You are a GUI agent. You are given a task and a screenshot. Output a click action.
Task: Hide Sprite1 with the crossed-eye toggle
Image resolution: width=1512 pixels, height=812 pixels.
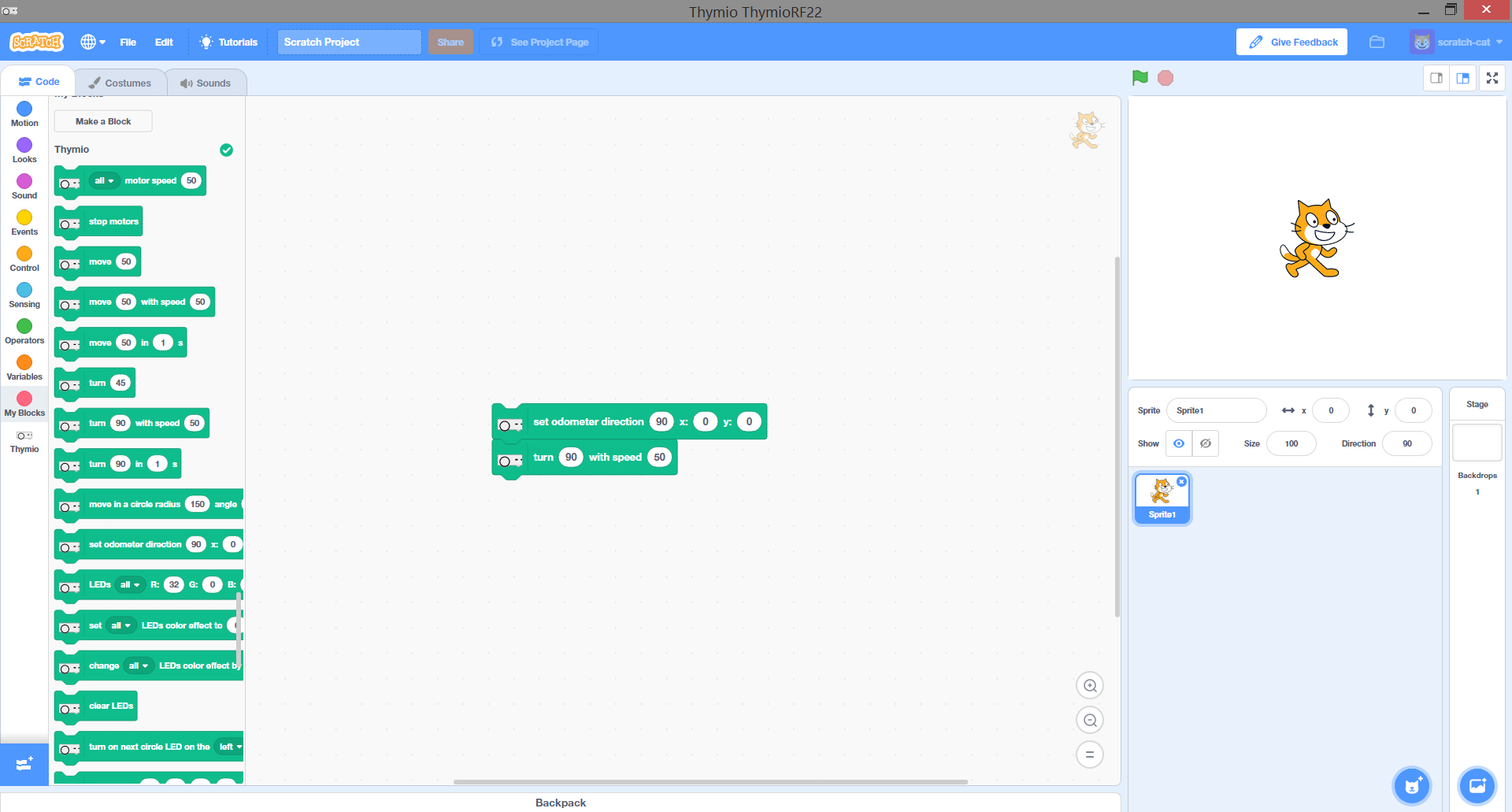(1205, 443)
